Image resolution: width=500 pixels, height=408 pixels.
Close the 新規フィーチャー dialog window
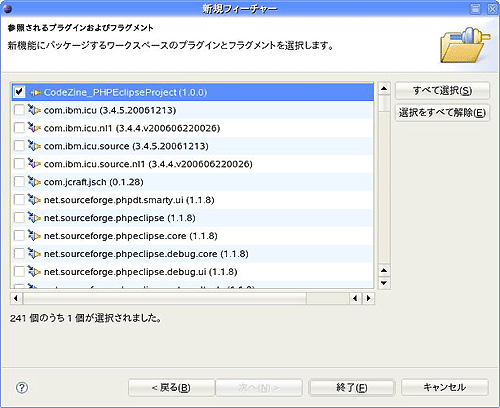coord(492,9)
